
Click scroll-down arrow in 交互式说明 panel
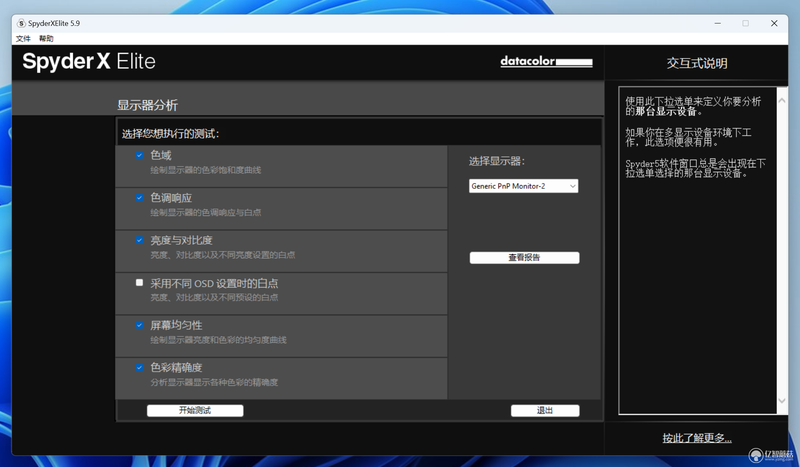pos(782,401)
